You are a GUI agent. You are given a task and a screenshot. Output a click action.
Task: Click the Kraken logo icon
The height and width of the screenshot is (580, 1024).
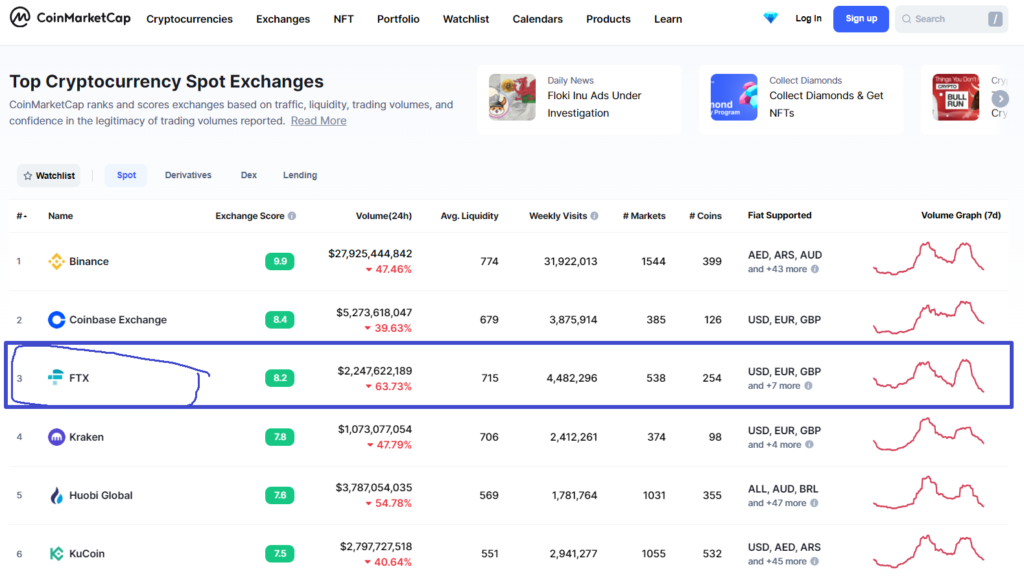[56, 436]
